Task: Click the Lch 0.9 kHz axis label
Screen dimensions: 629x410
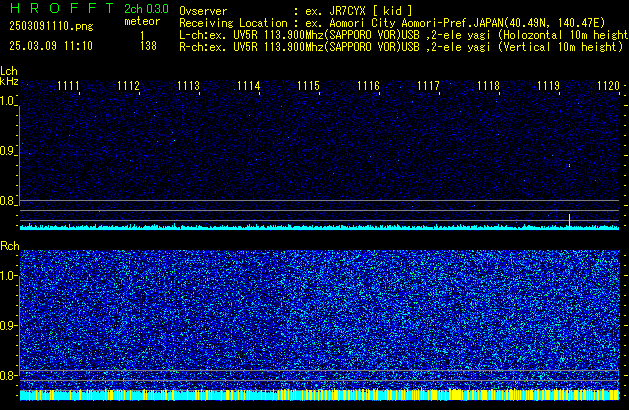Action: (x=7, y=151)
